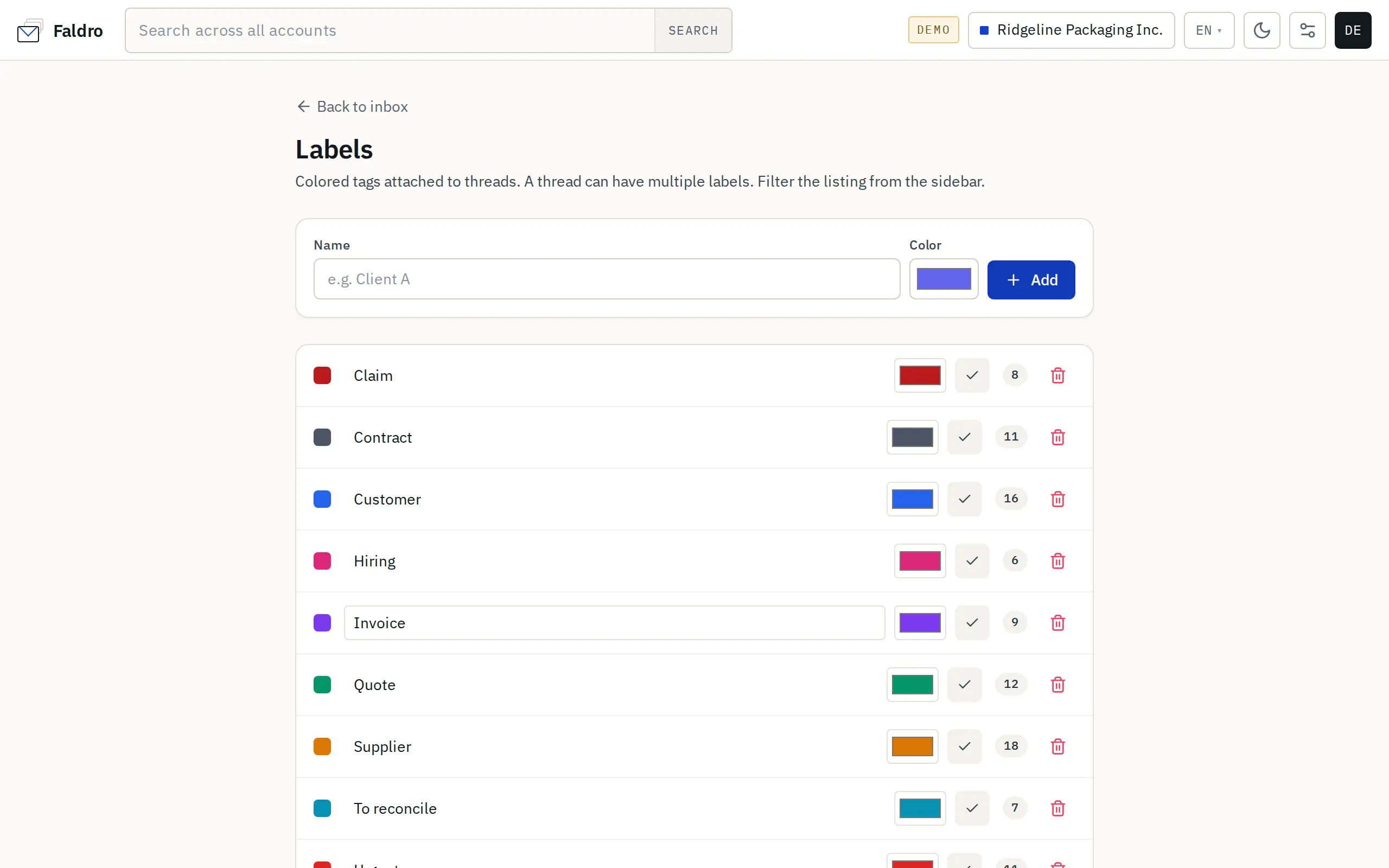Delete the Supplier label

coord(1057,746)
